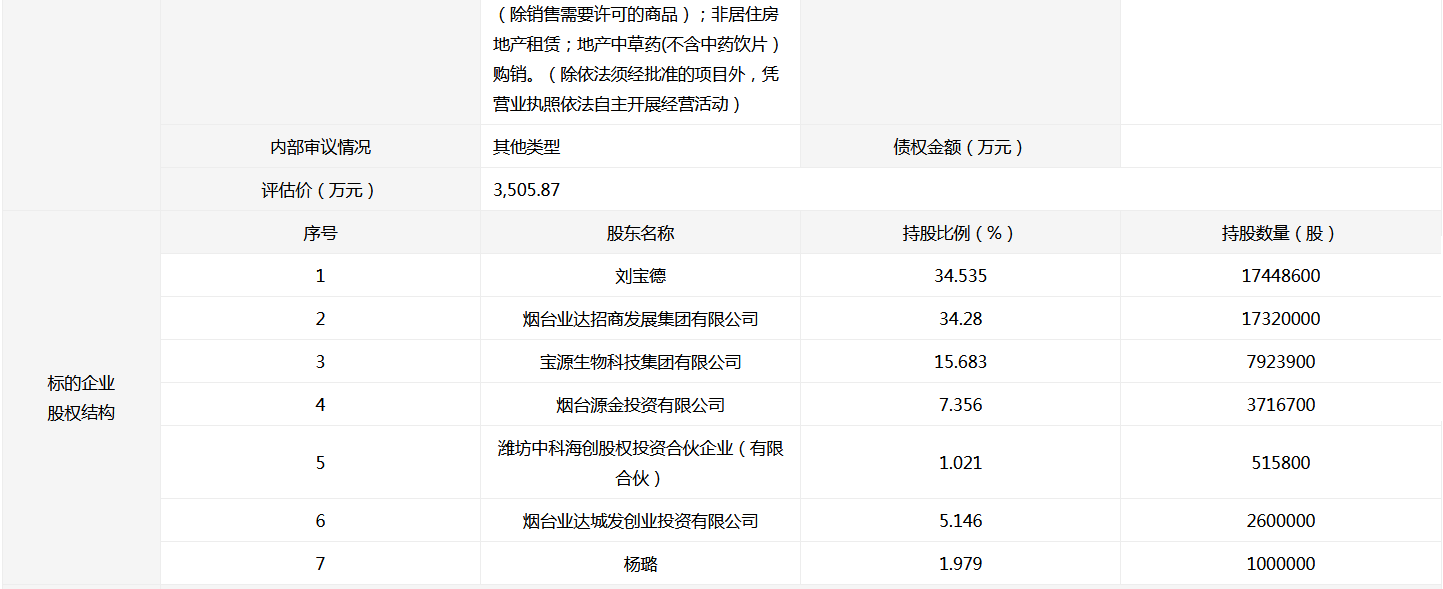The image size is (1443, 589).
Task: Click serial number 6 in 烟台业达城发 row
Action: point(320,521)
